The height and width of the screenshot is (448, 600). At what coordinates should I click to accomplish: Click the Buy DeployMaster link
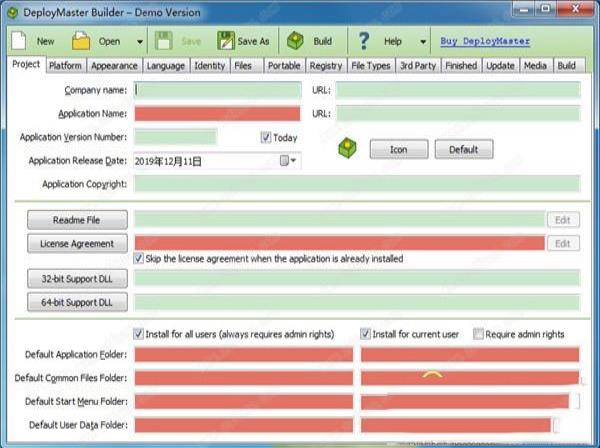(x=485, y=41)
